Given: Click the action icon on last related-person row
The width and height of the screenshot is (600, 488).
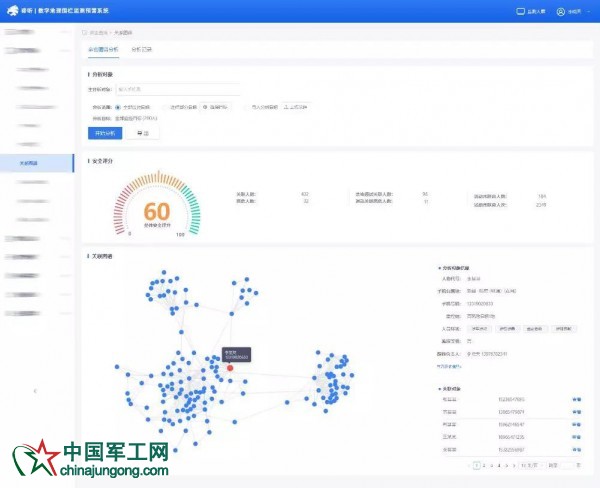Looking at the screenshot, I should click(576, 449).
